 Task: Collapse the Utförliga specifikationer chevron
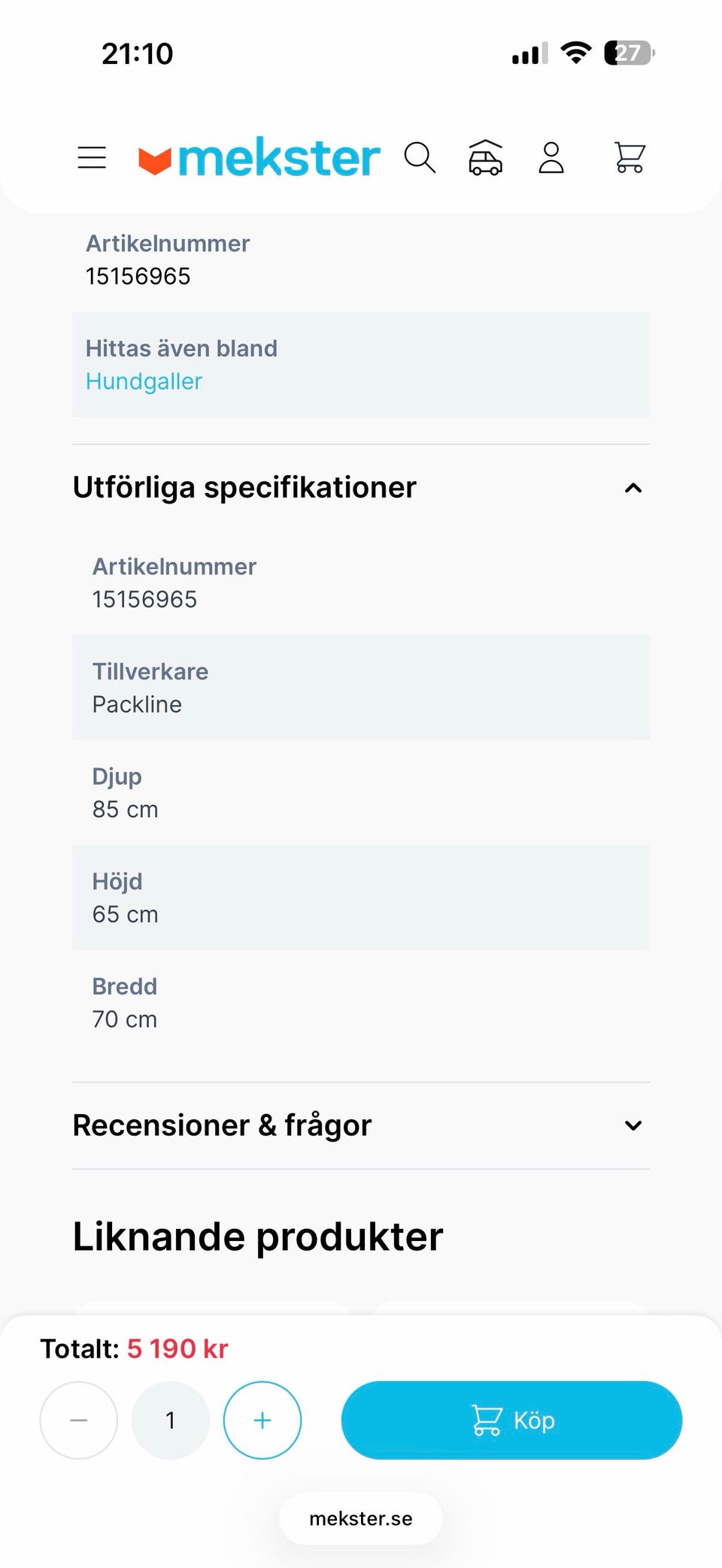coord(633,489)
